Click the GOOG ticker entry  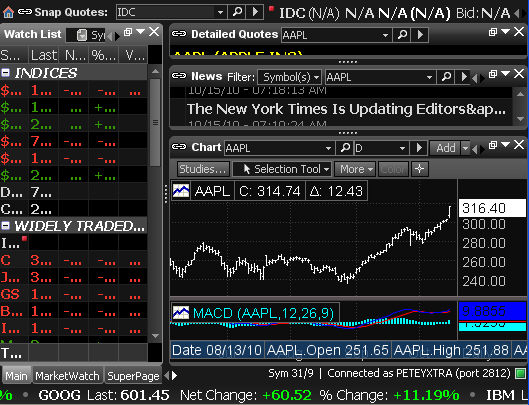[x=59, y=395]
